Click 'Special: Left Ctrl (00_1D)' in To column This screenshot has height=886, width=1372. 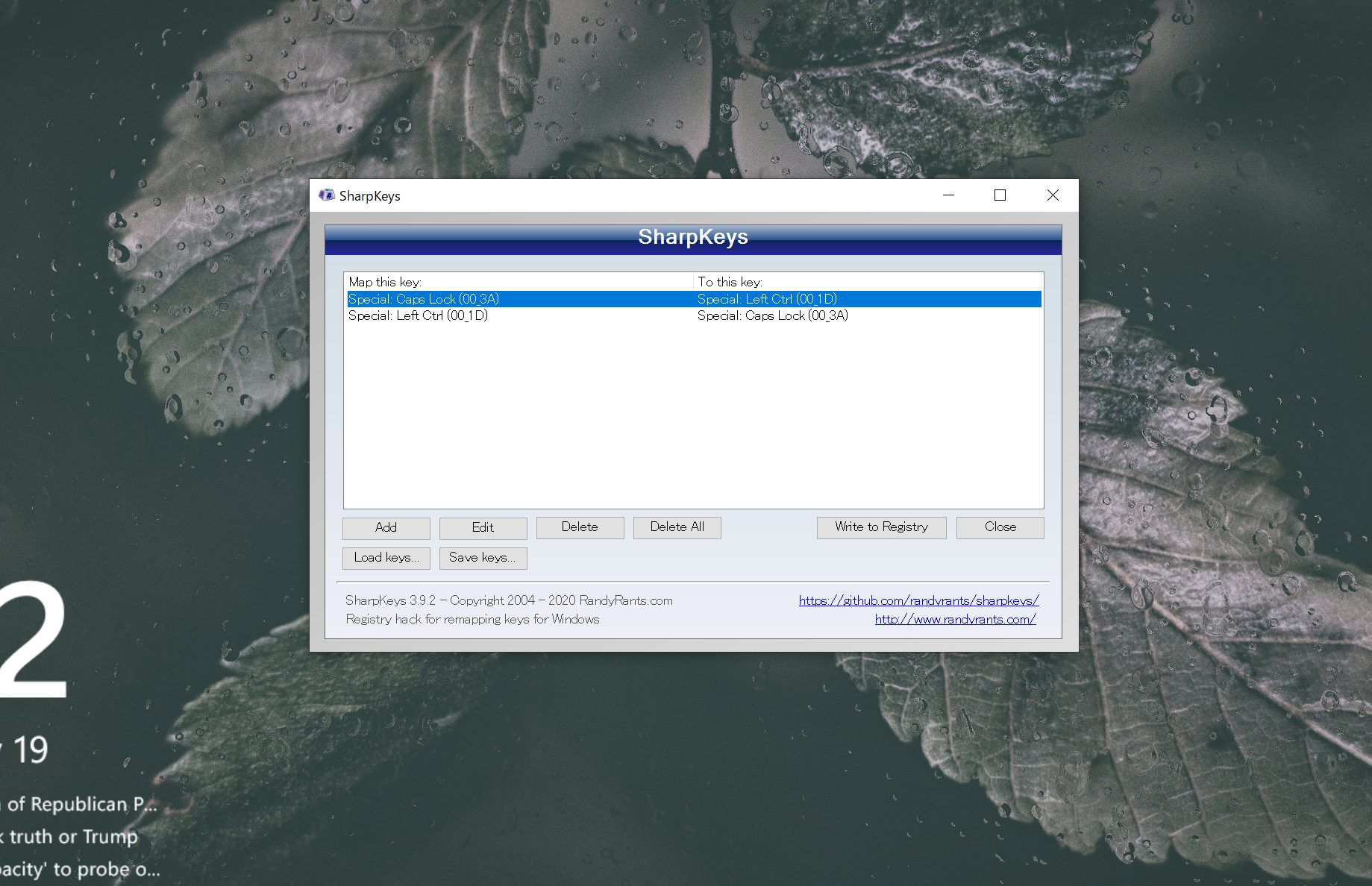pos(767,299)
